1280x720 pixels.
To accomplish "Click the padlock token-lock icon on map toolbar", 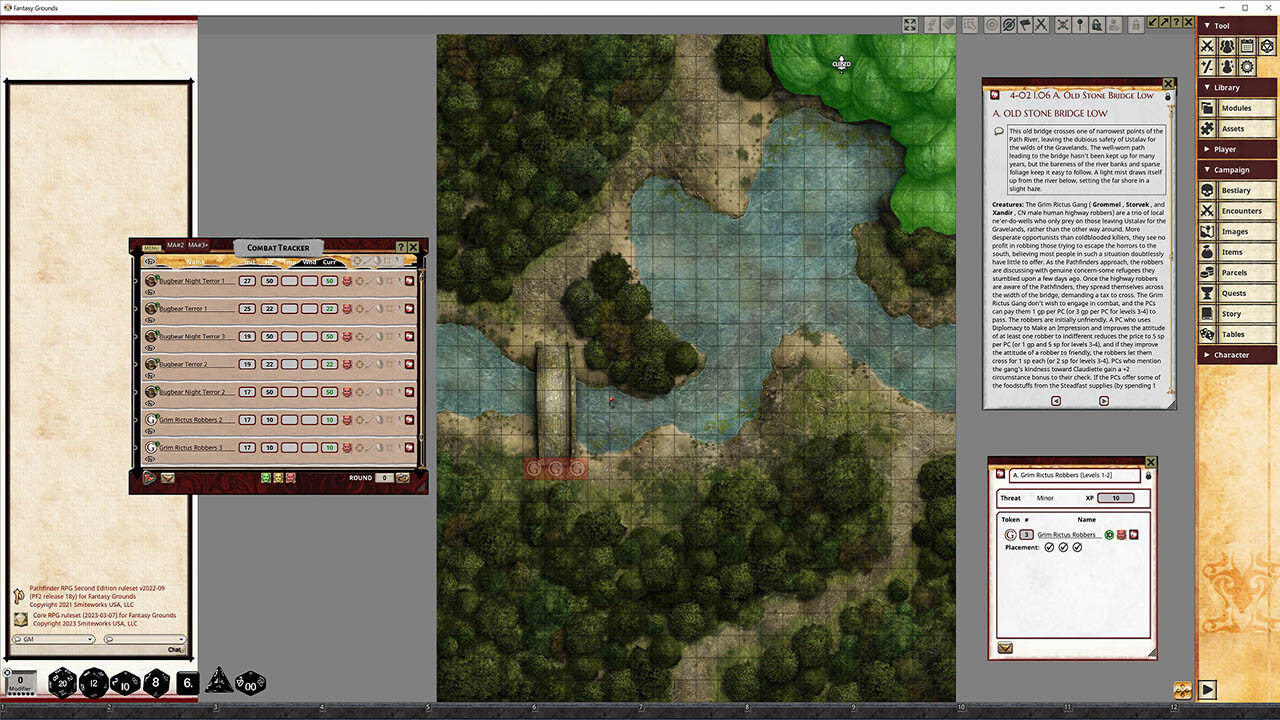I will pyautogui.click(x=1096, y=25).
